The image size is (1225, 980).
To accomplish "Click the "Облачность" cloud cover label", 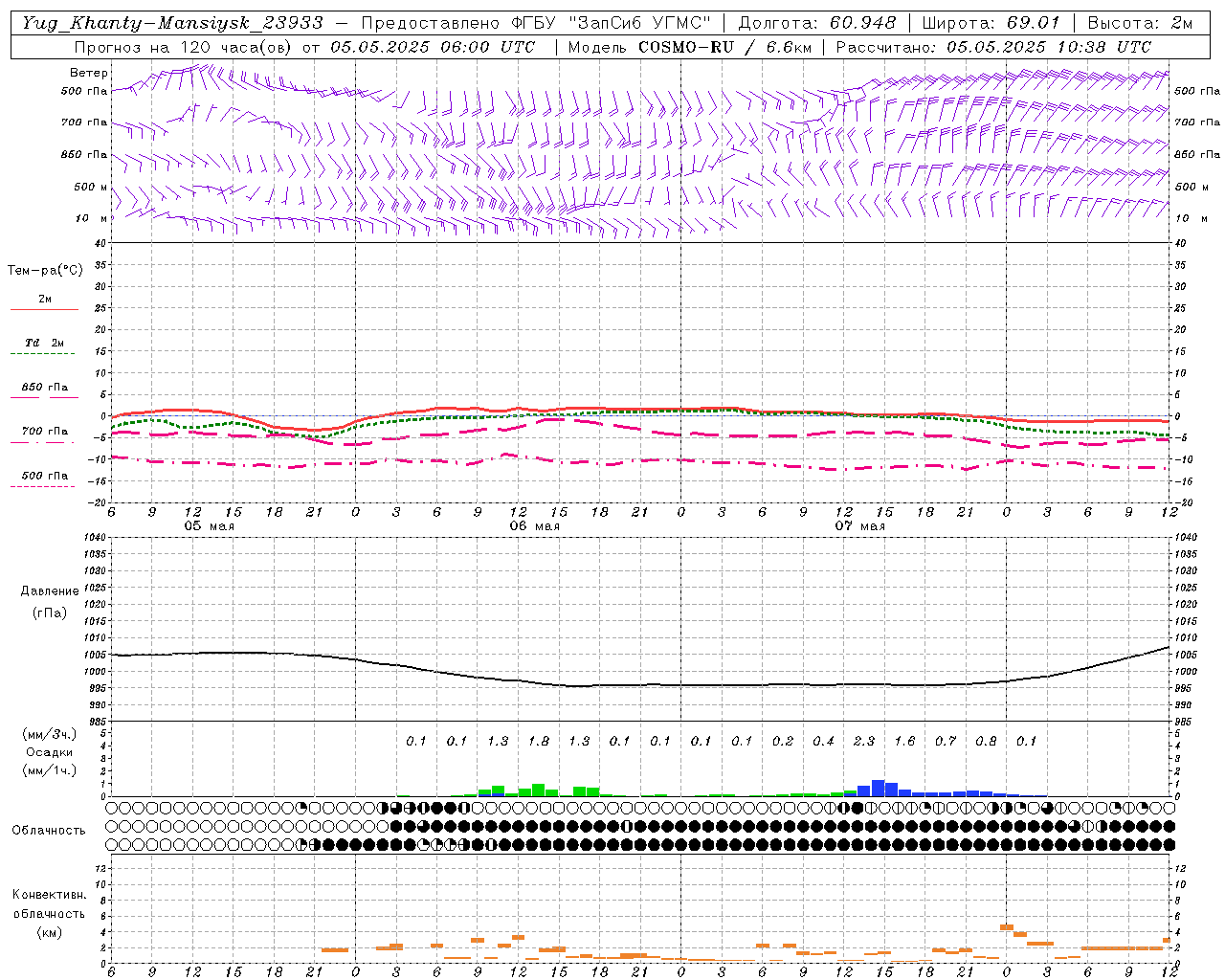I will (49, 831).
